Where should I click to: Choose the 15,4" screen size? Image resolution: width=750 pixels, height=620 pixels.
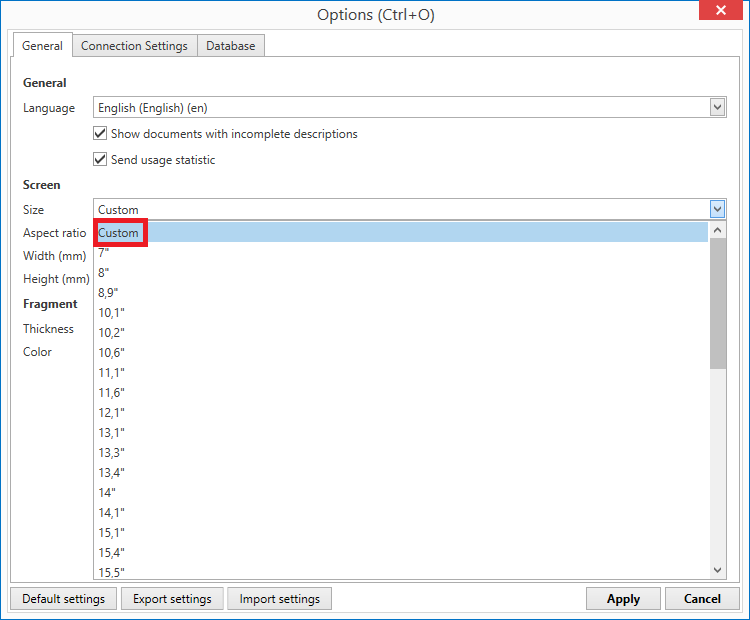[x=401, y=553]
